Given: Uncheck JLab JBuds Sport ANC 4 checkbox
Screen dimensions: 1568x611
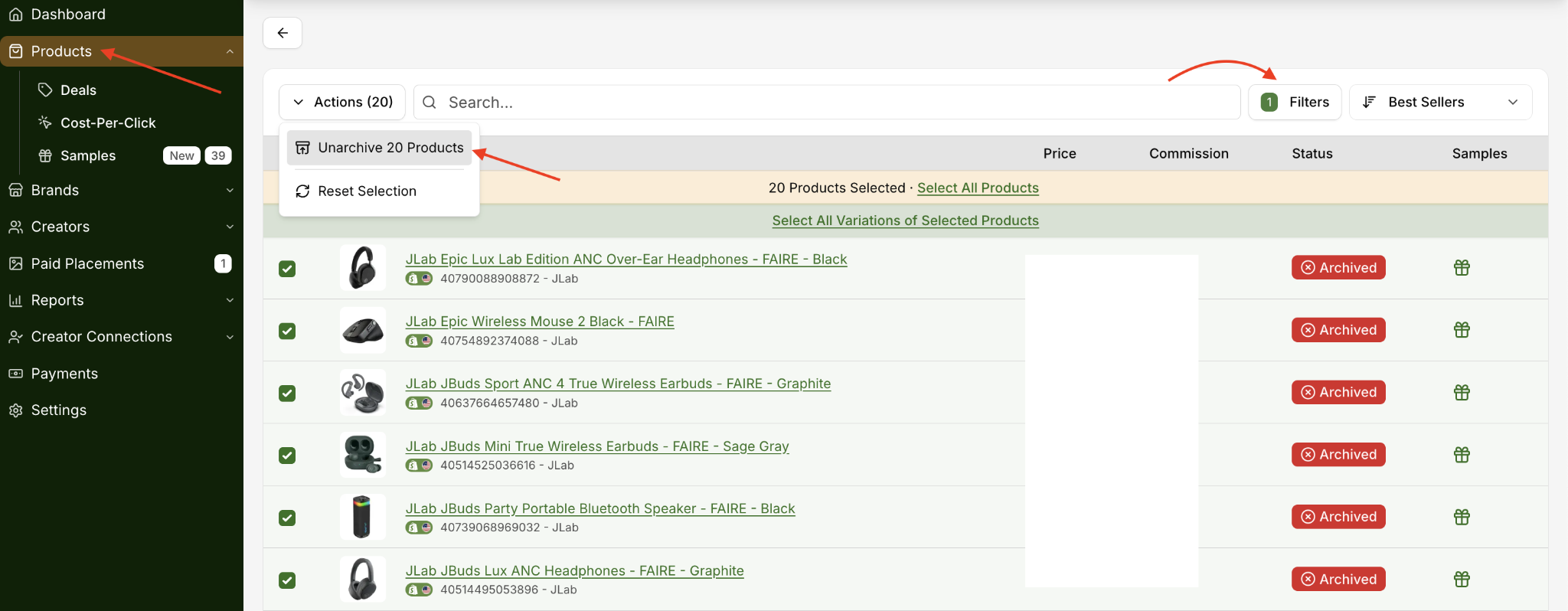Looking at the screenshot, I should tap(287, 394).
